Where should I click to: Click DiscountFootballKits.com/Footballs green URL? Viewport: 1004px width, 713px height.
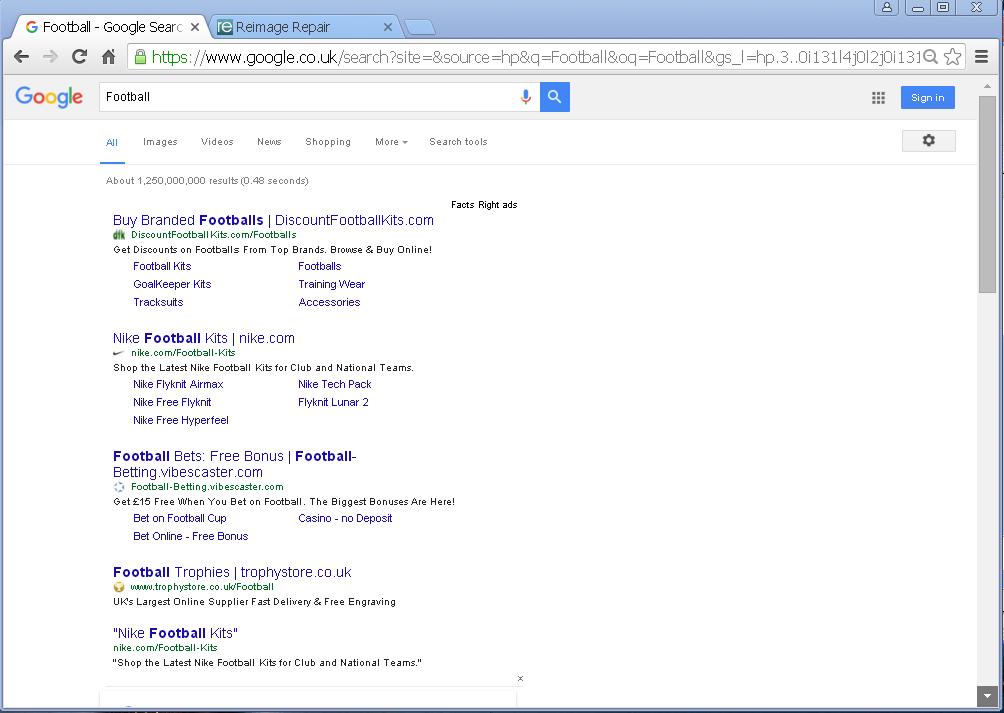pos(214,235)
